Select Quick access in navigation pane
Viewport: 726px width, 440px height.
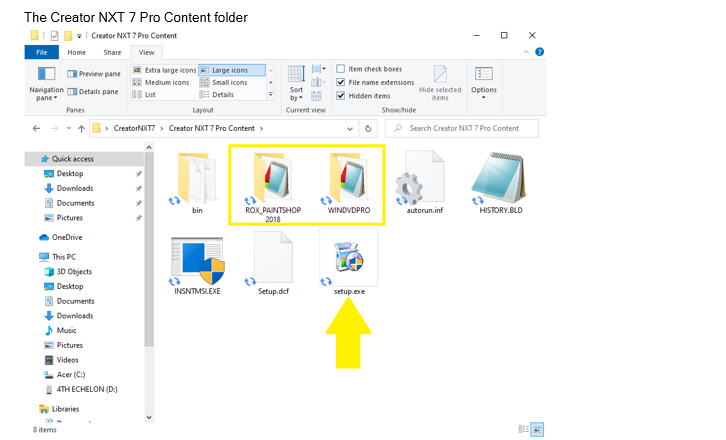point(84,159)
